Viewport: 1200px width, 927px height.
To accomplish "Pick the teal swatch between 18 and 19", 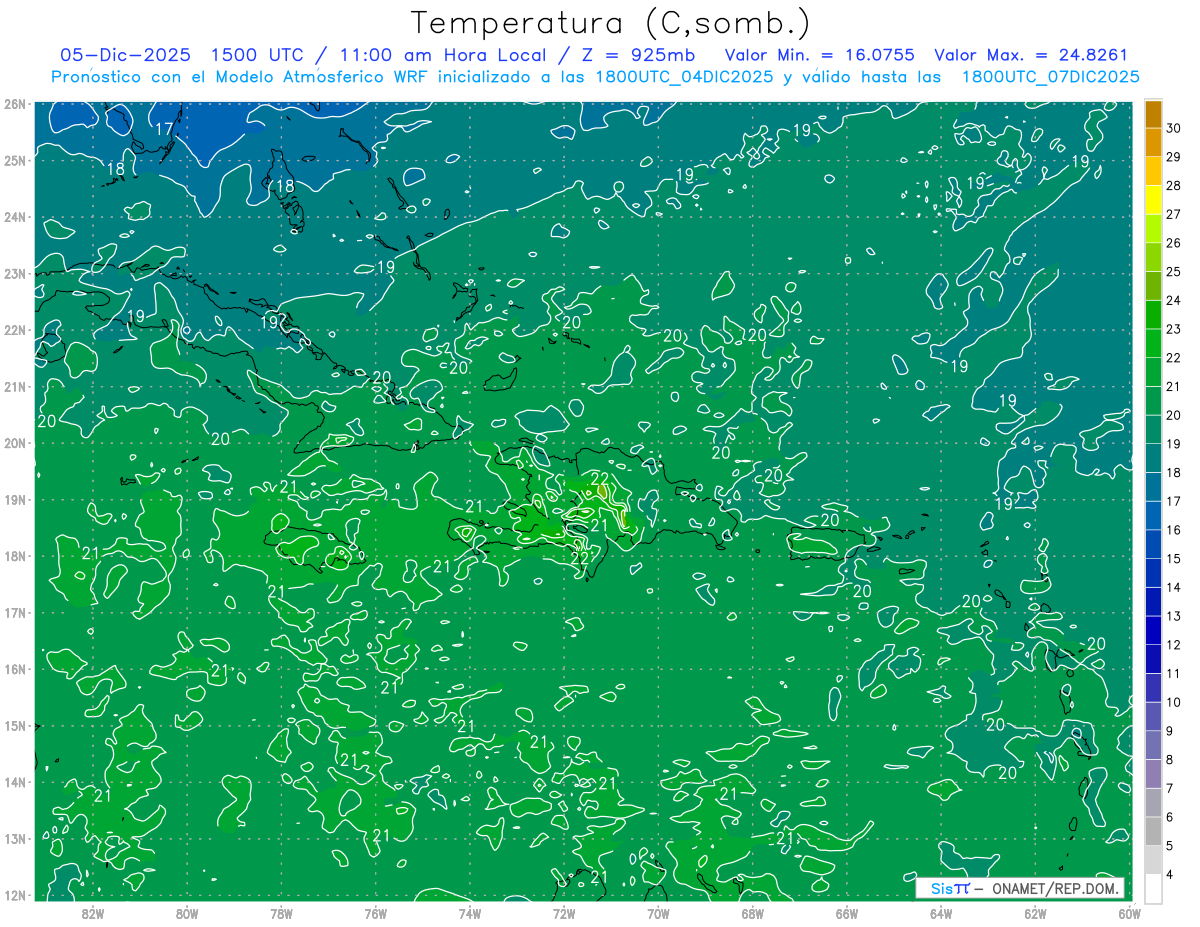I will tap(1153, 458).
